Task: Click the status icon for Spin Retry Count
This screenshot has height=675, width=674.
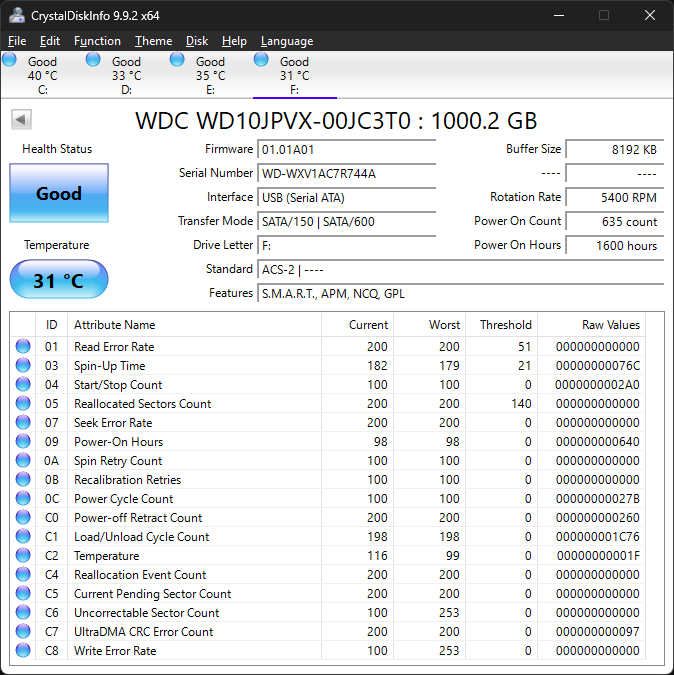Action: (x=23, y=460)
